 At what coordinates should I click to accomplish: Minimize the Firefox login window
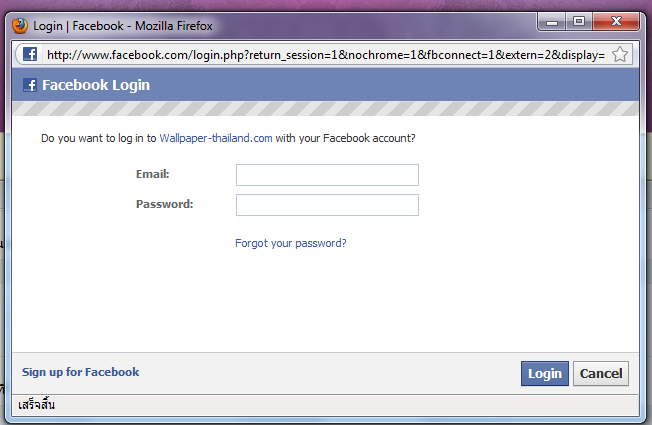coord(551,20)
